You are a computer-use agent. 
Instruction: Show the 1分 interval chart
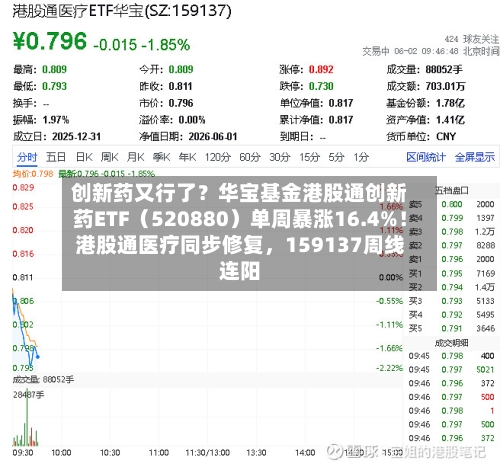(361, 157)
